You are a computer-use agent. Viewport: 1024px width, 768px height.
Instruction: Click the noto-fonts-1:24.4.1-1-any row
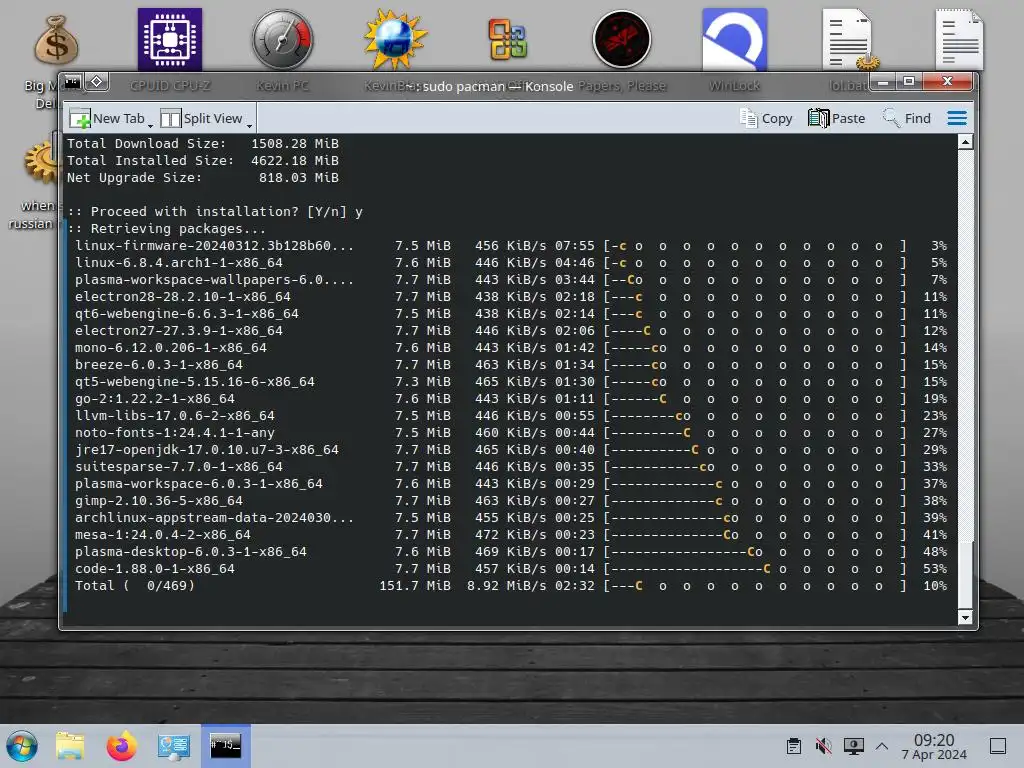(x=511, y=432)
